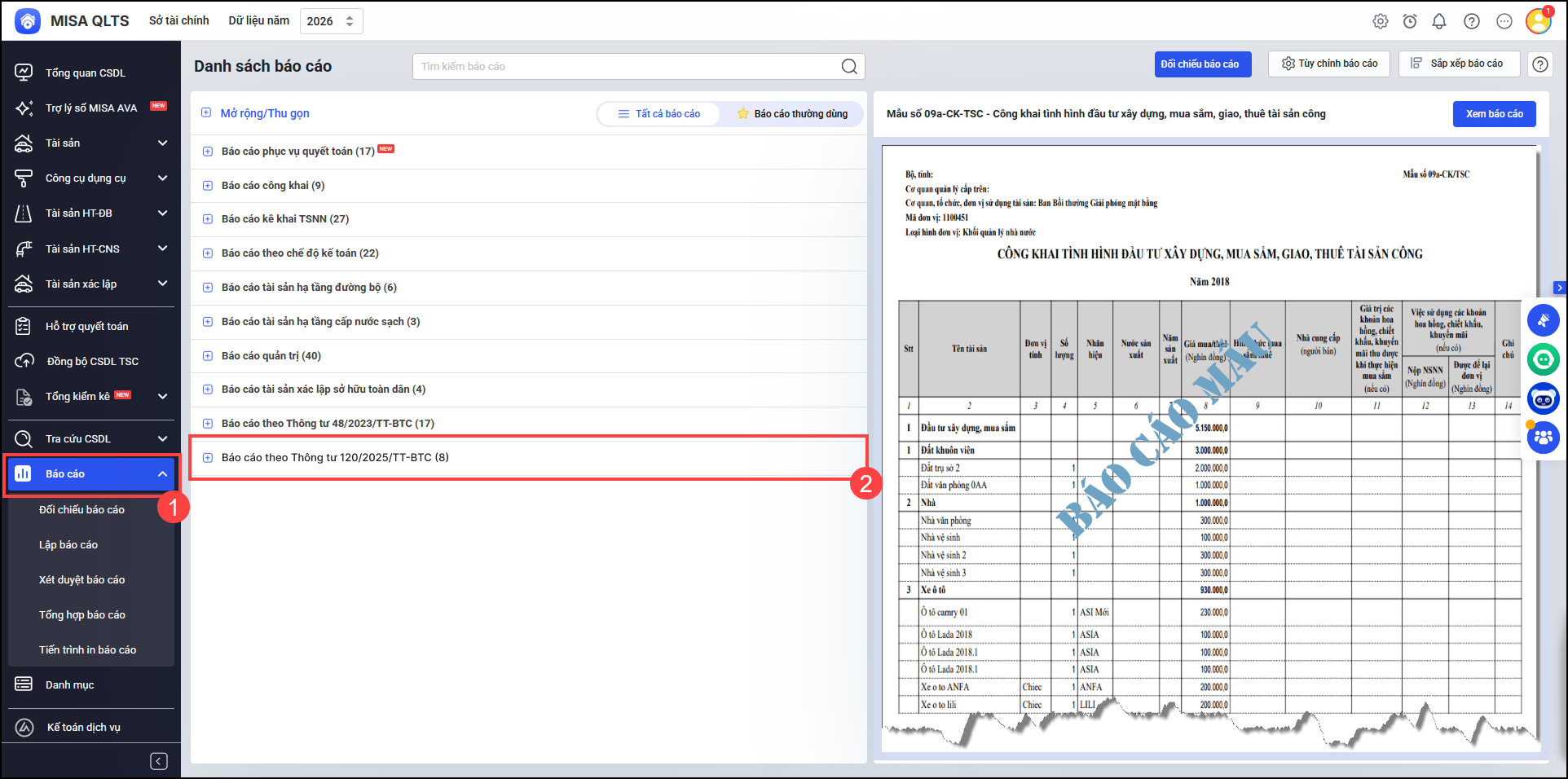Image resolution: width=1568 pixels, height=779 pixels.
Task: Expand Báo cáo tài sản xác lập sở hữu toàn dân (4)
Action: pos(207,389)
